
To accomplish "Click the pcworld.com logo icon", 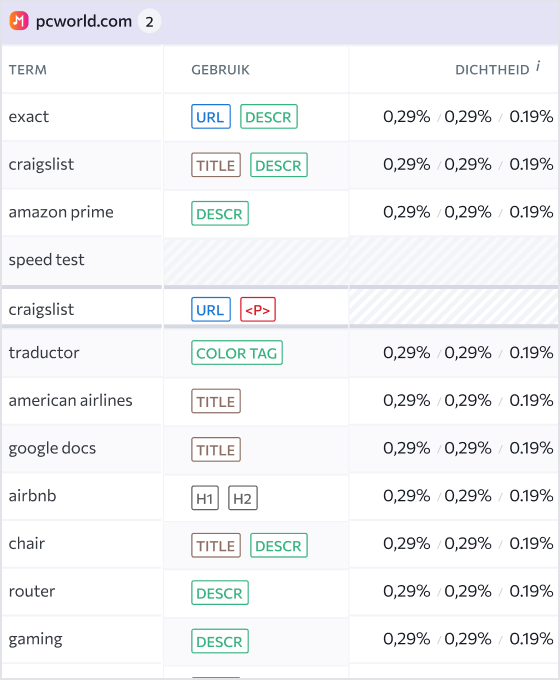I will coord(19,21).
